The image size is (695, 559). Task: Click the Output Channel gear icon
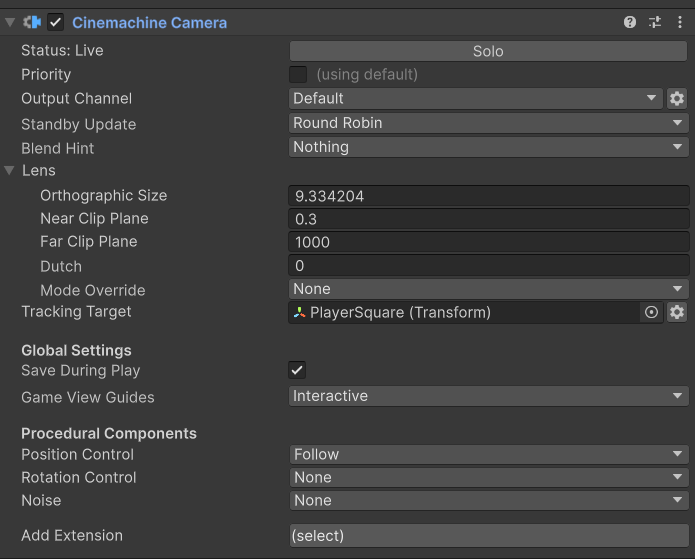(x=677, y=98)
